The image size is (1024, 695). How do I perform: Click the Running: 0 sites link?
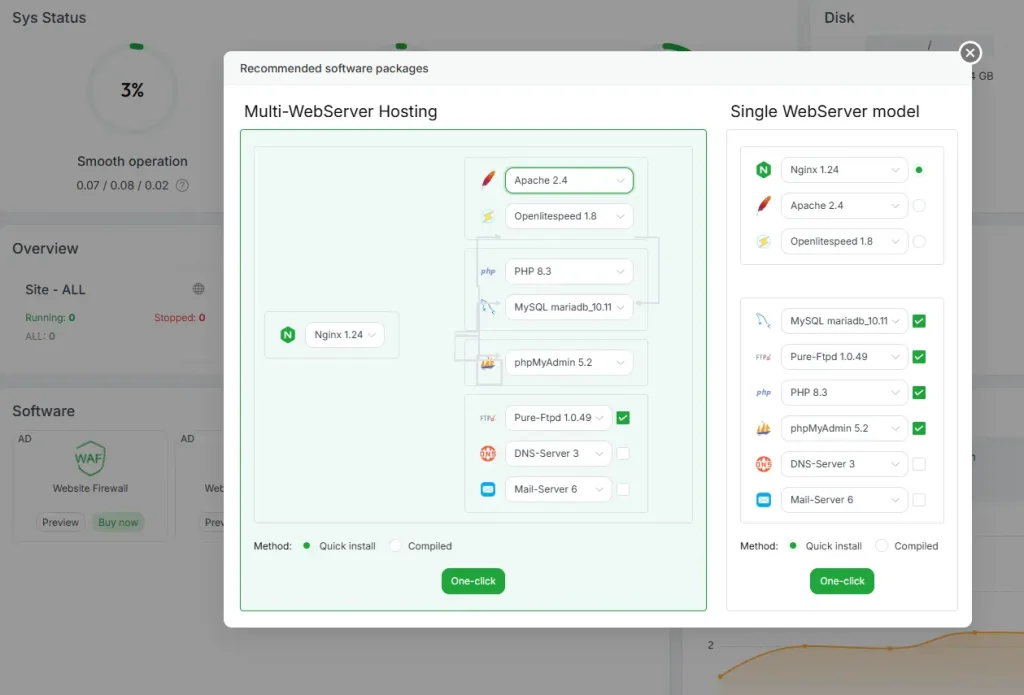coord(50,317)
